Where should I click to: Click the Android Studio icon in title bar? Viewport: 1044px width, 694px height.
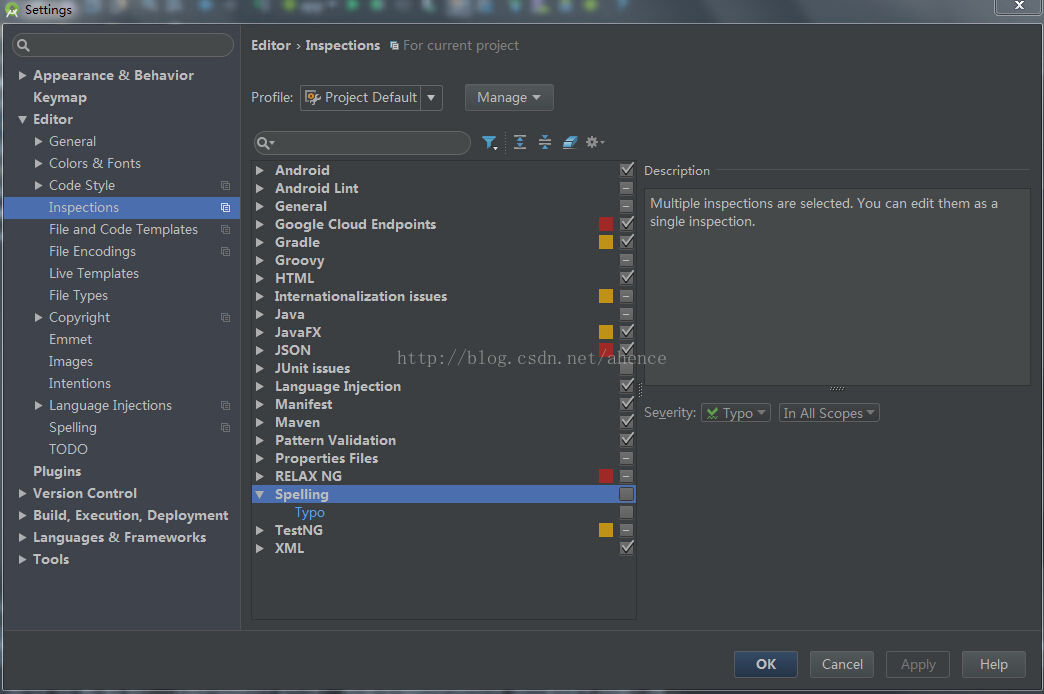pyautogui.click(x=11, y=10)
